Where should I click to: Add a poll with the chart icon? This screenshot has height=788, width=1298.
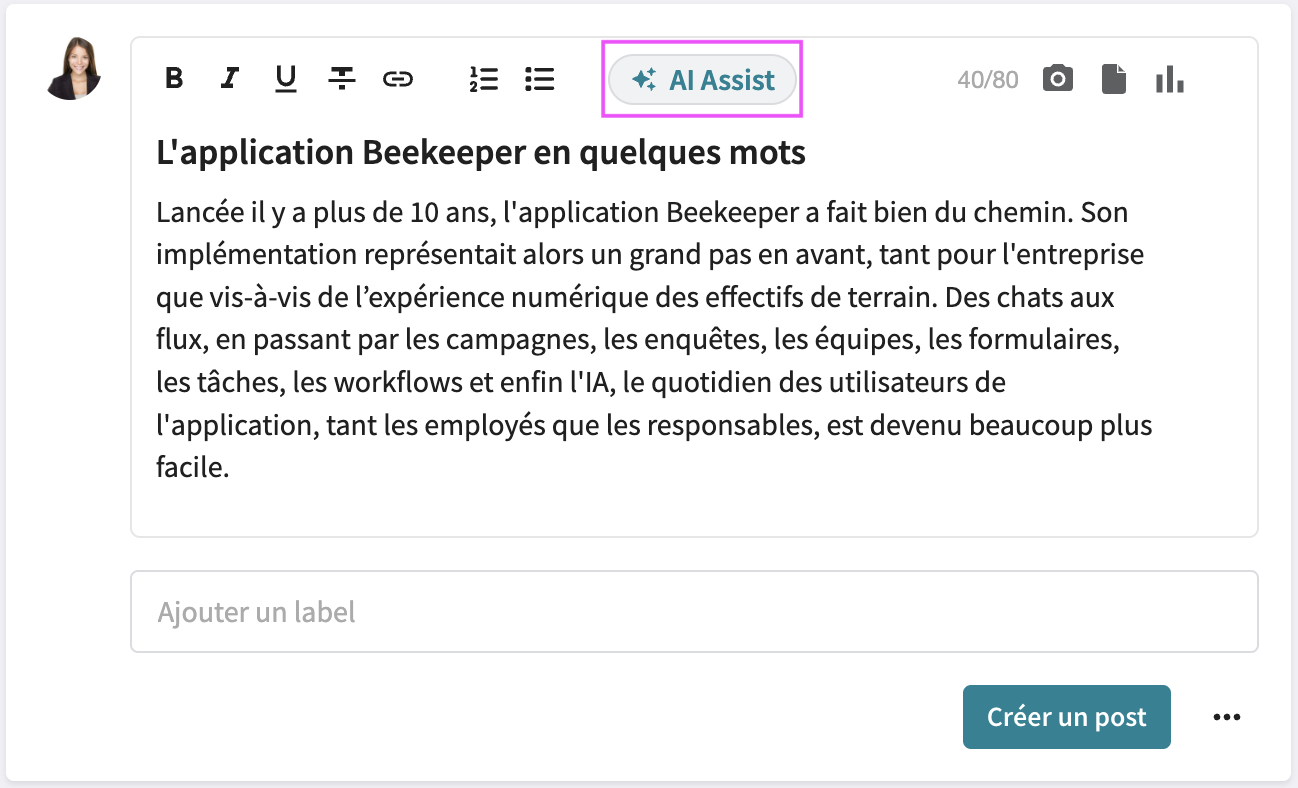click(x=1170, y=78)
